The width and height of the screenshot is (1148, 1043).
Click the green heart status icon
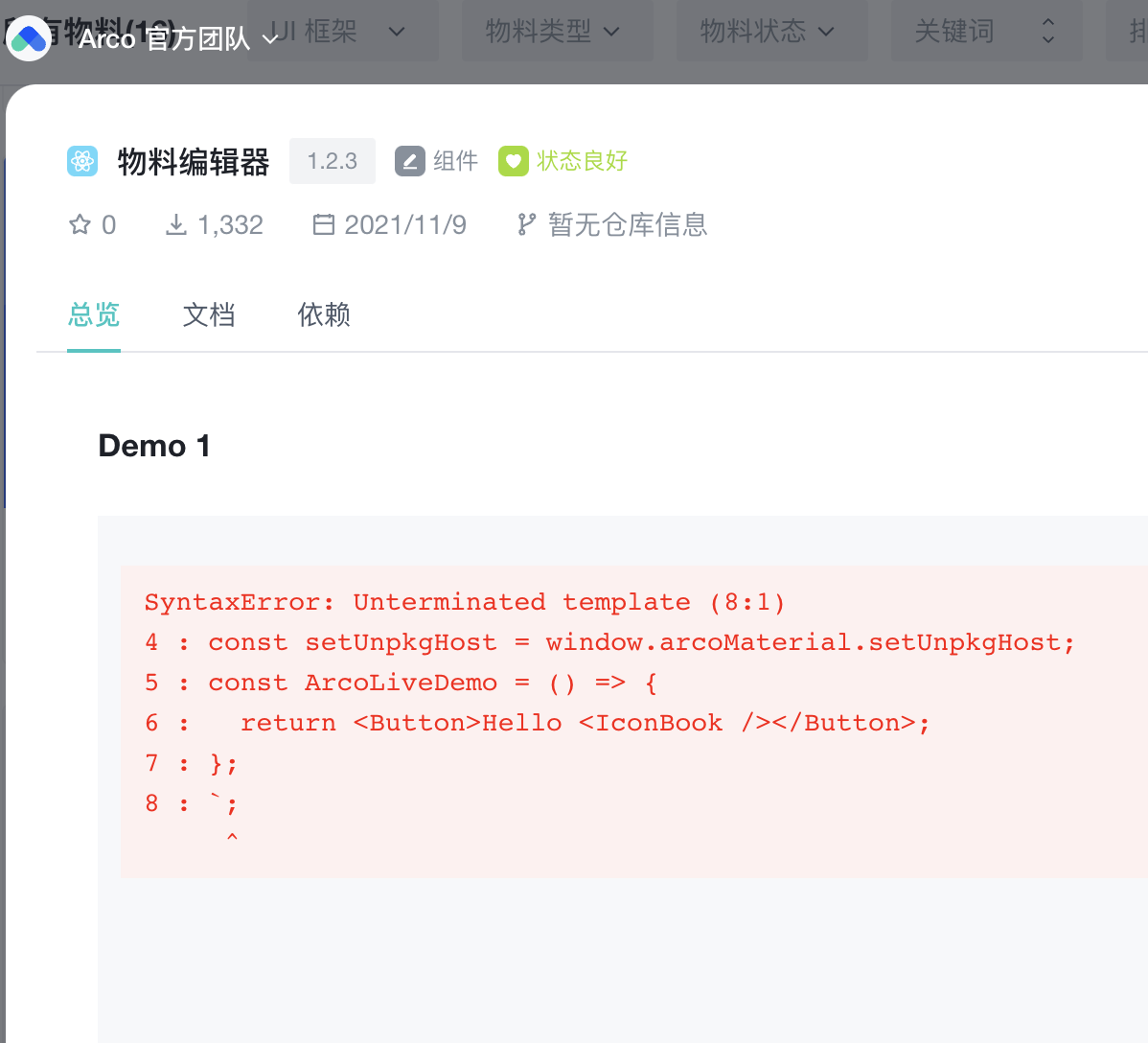point(514,161)
